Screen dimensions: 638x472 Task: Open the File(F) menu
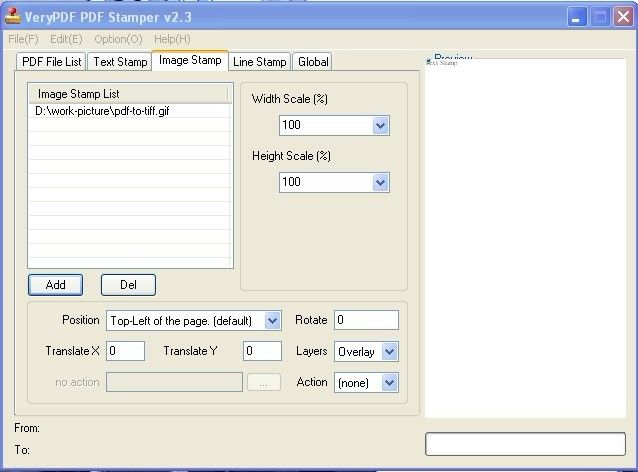23,39
